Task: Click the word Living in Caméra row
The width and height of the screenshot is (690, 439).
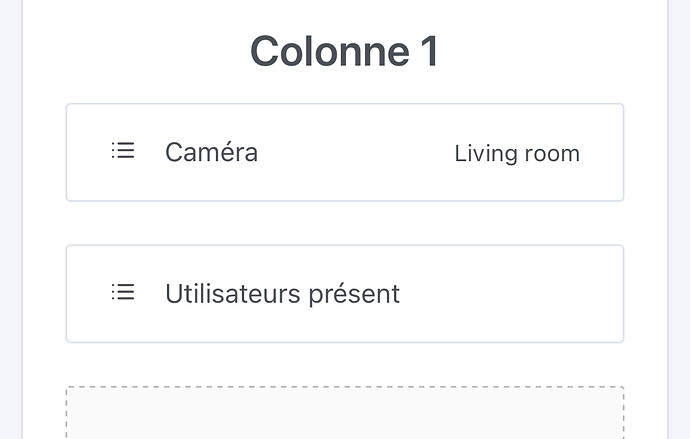Action: (x=484, y=154)
